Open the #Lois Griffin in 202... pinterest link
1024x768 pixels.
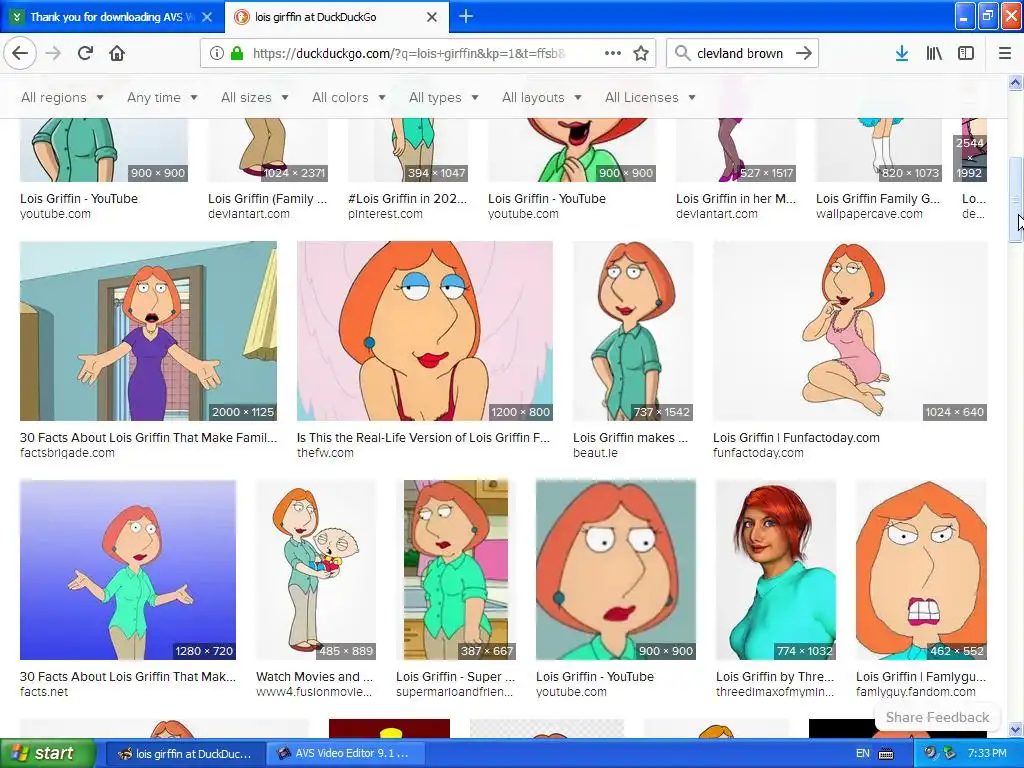pyautogui.click(x=408, y=199)
